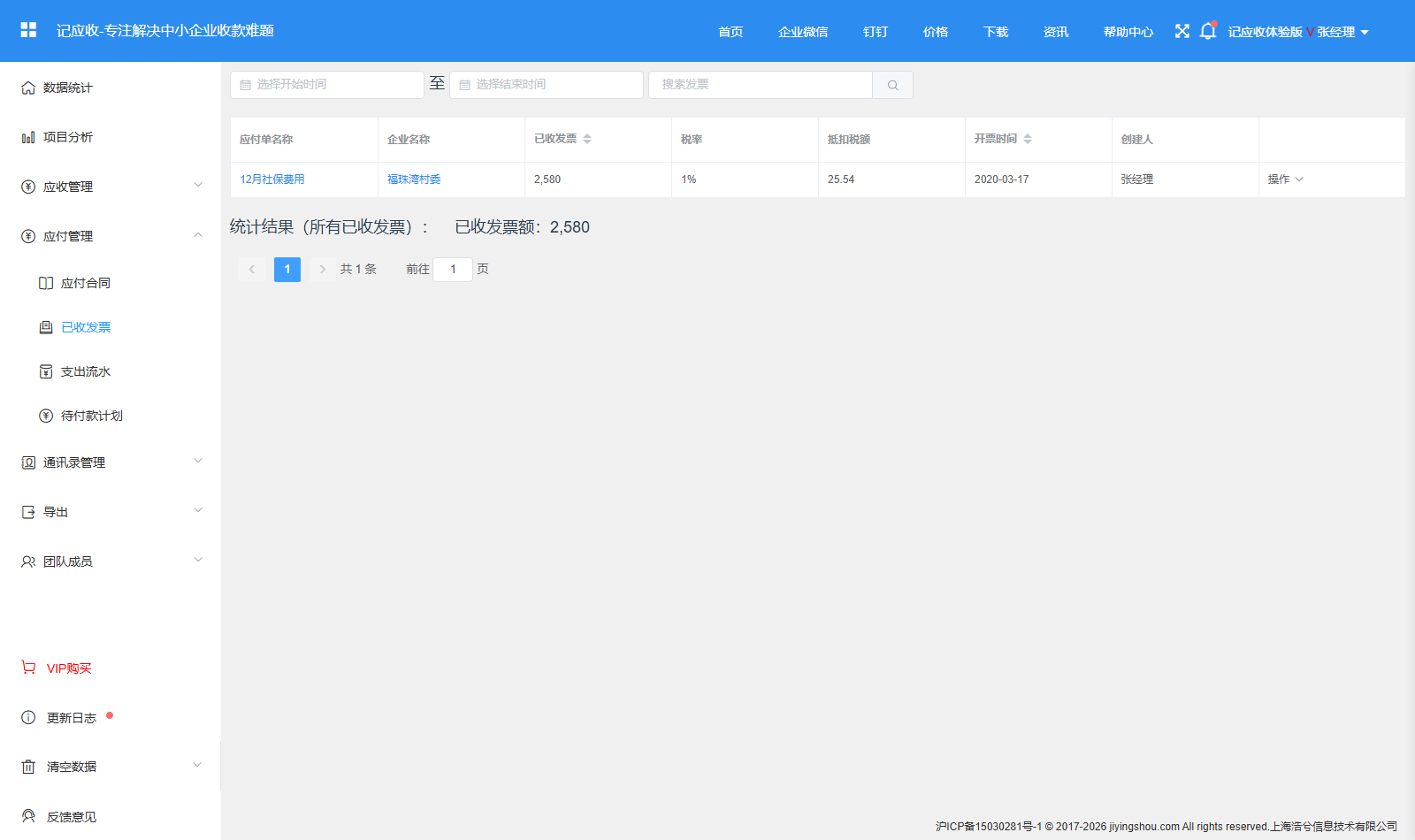
Task: Open 支出流水 submenu item
Action: point(85,371)
